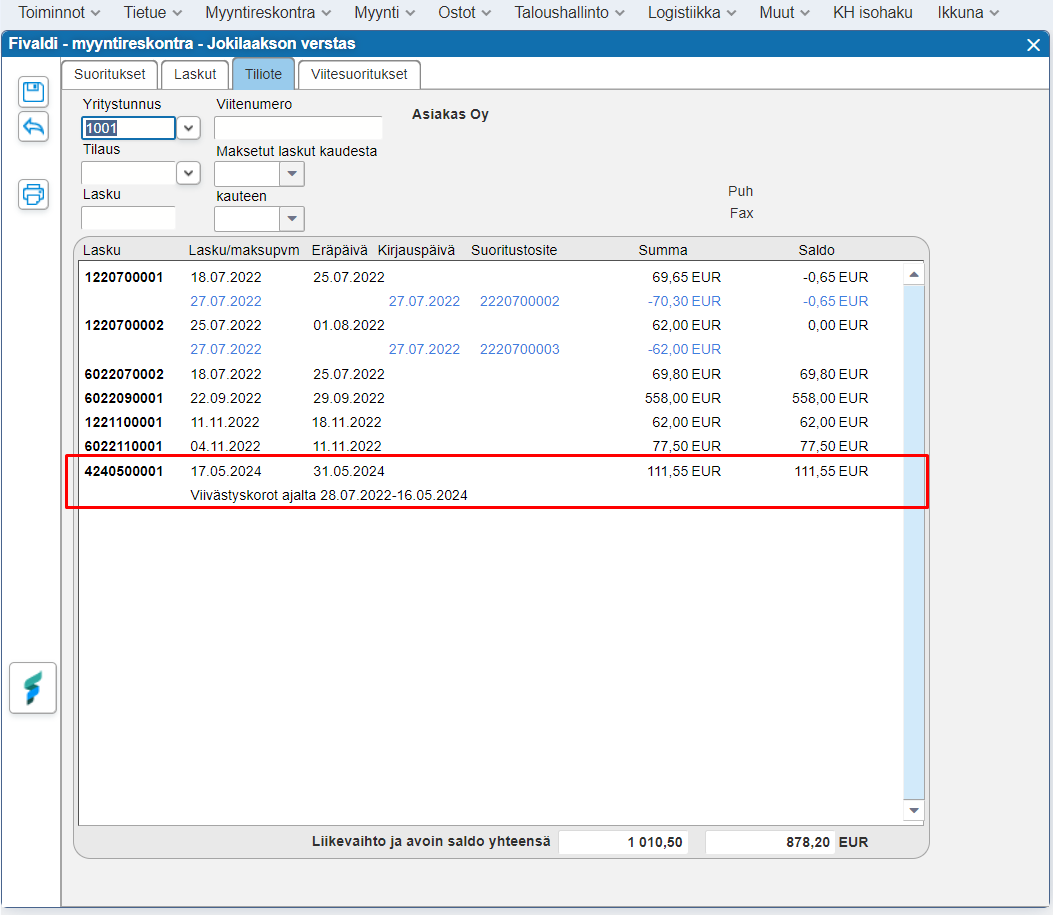
Task: Expand the Yritystunnus dropdown arrow
Action: 189,128
